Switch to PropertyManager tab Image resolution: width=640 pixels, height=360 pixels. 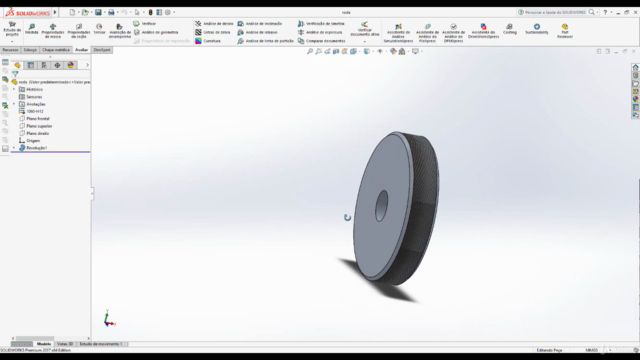point(31,65)
